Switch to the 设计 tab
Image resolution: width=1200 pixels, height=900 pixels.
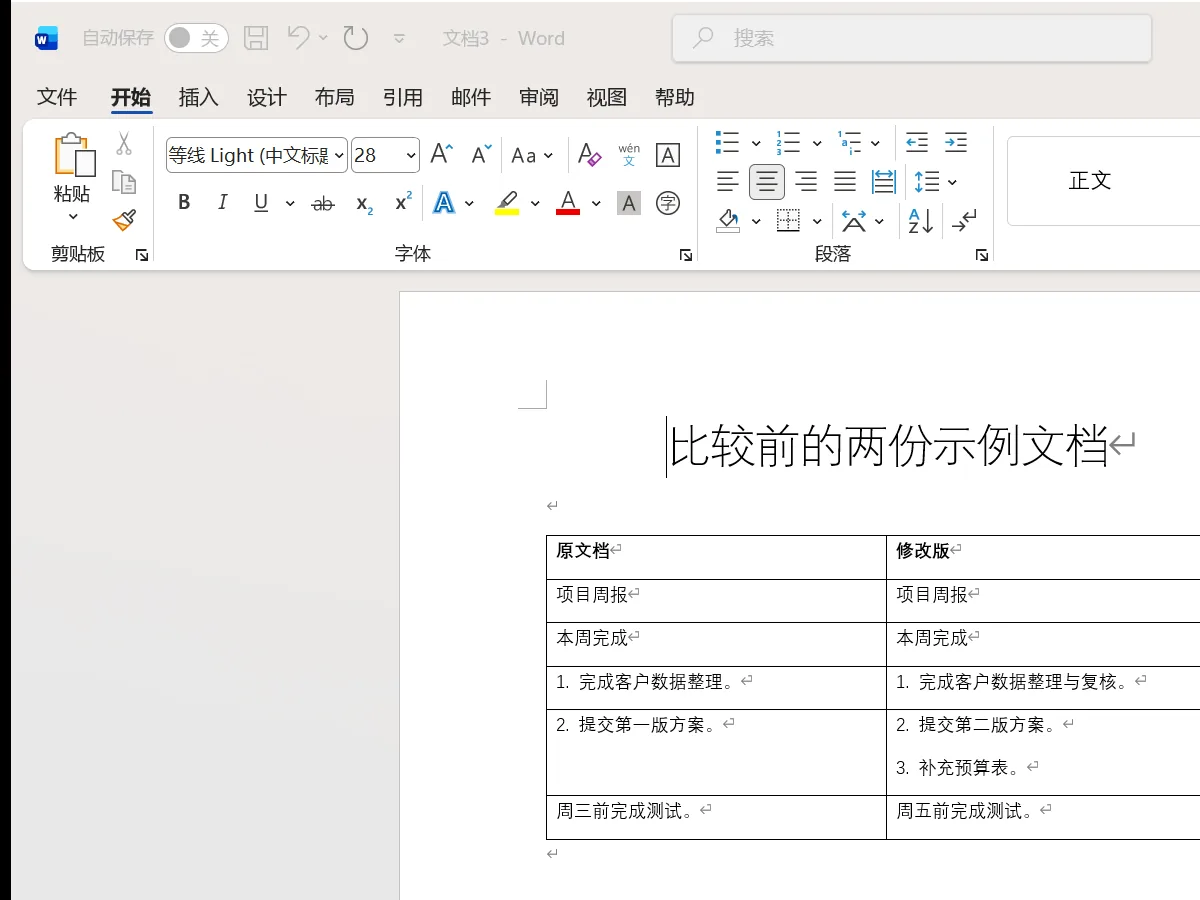(266, 97)
